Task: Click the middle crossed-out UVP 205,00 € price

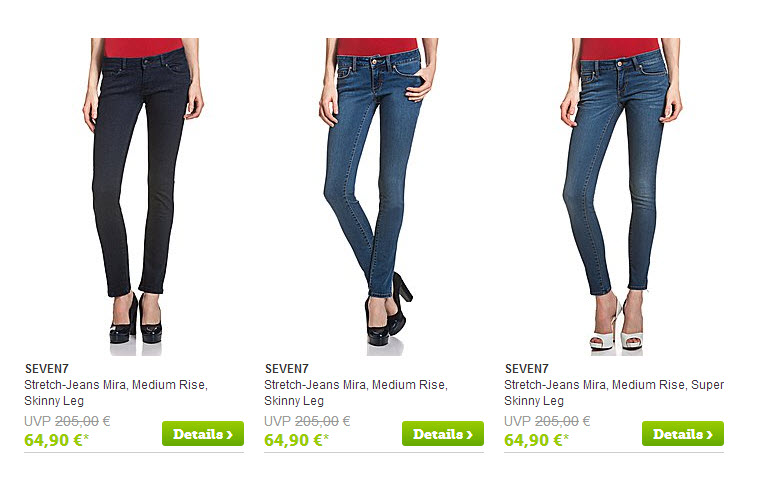Action: [307, 421]
